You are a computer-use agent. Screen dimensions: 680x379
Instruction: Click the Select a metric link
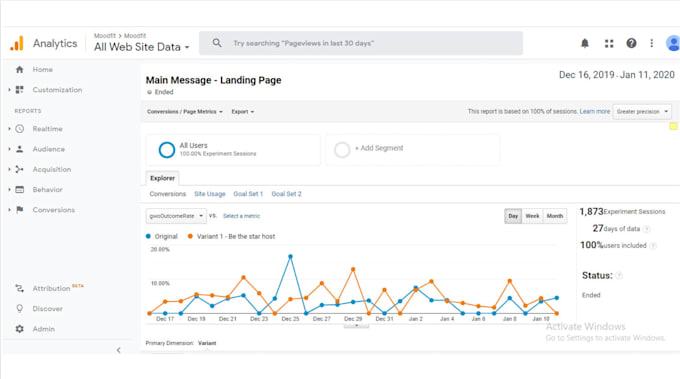241,216
